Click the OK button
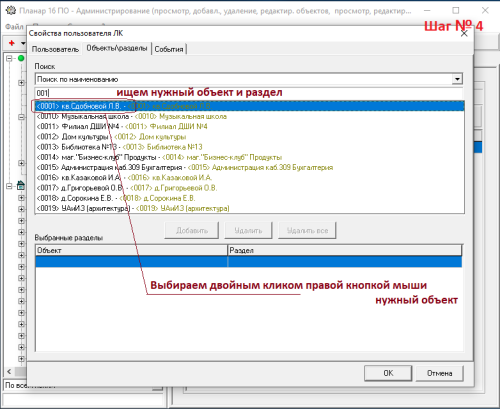Image resolution: width=500 pixels, height=409 pixels. (x=388, y=373)
